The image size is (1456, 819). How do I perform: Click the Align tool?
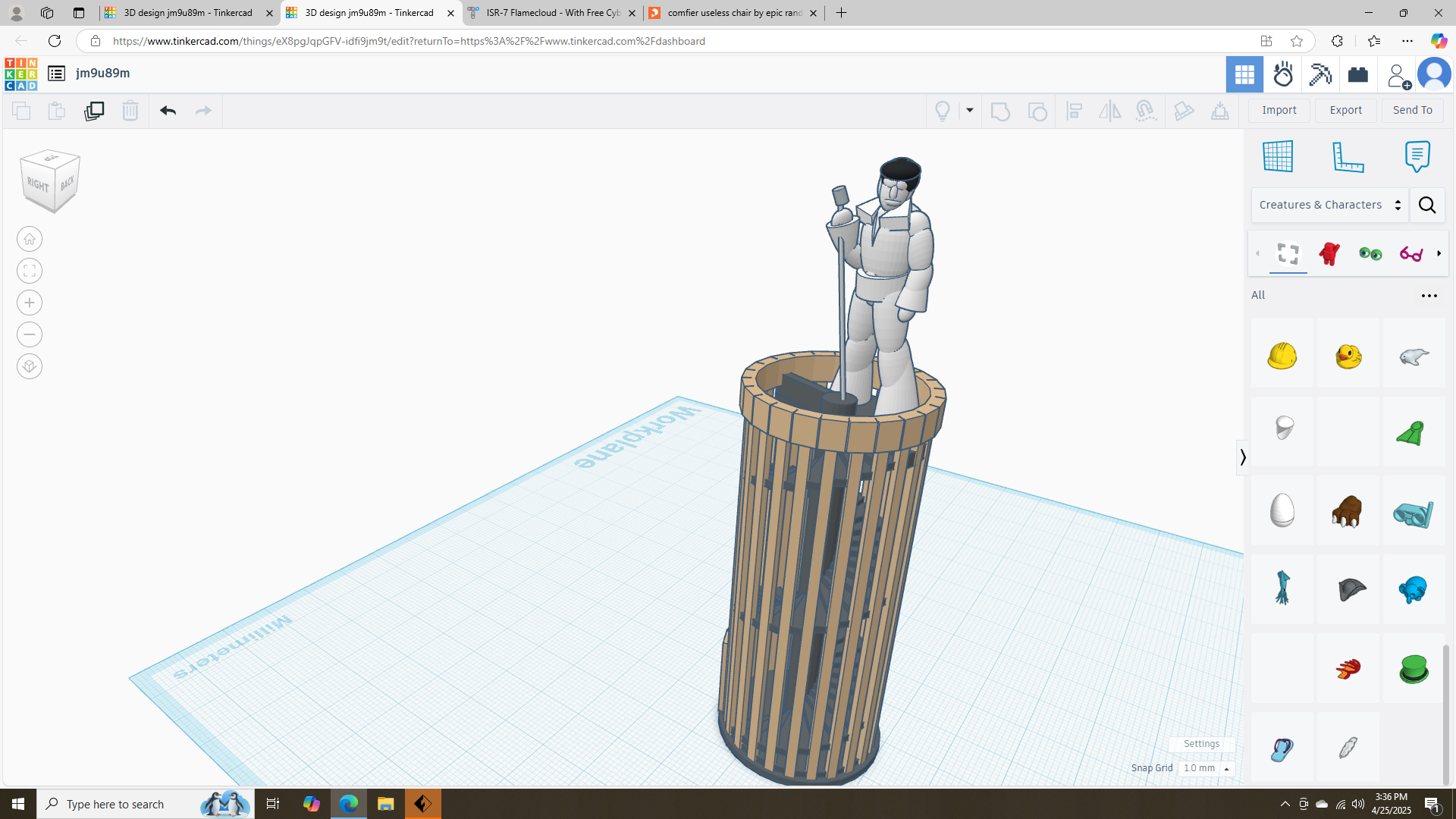pyautogui.click(x=1074, y=111)
